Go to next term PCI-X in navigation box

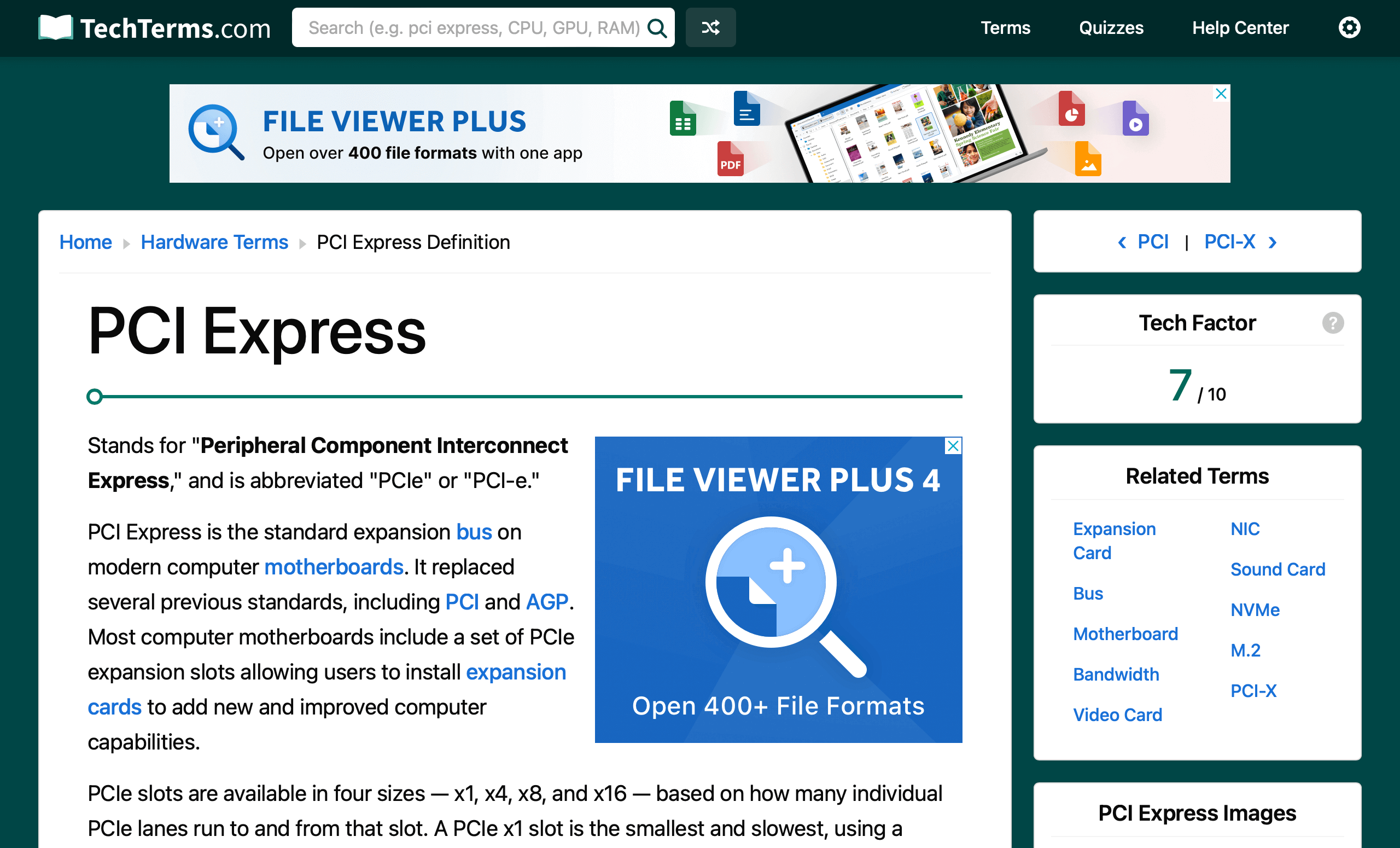1229,242
